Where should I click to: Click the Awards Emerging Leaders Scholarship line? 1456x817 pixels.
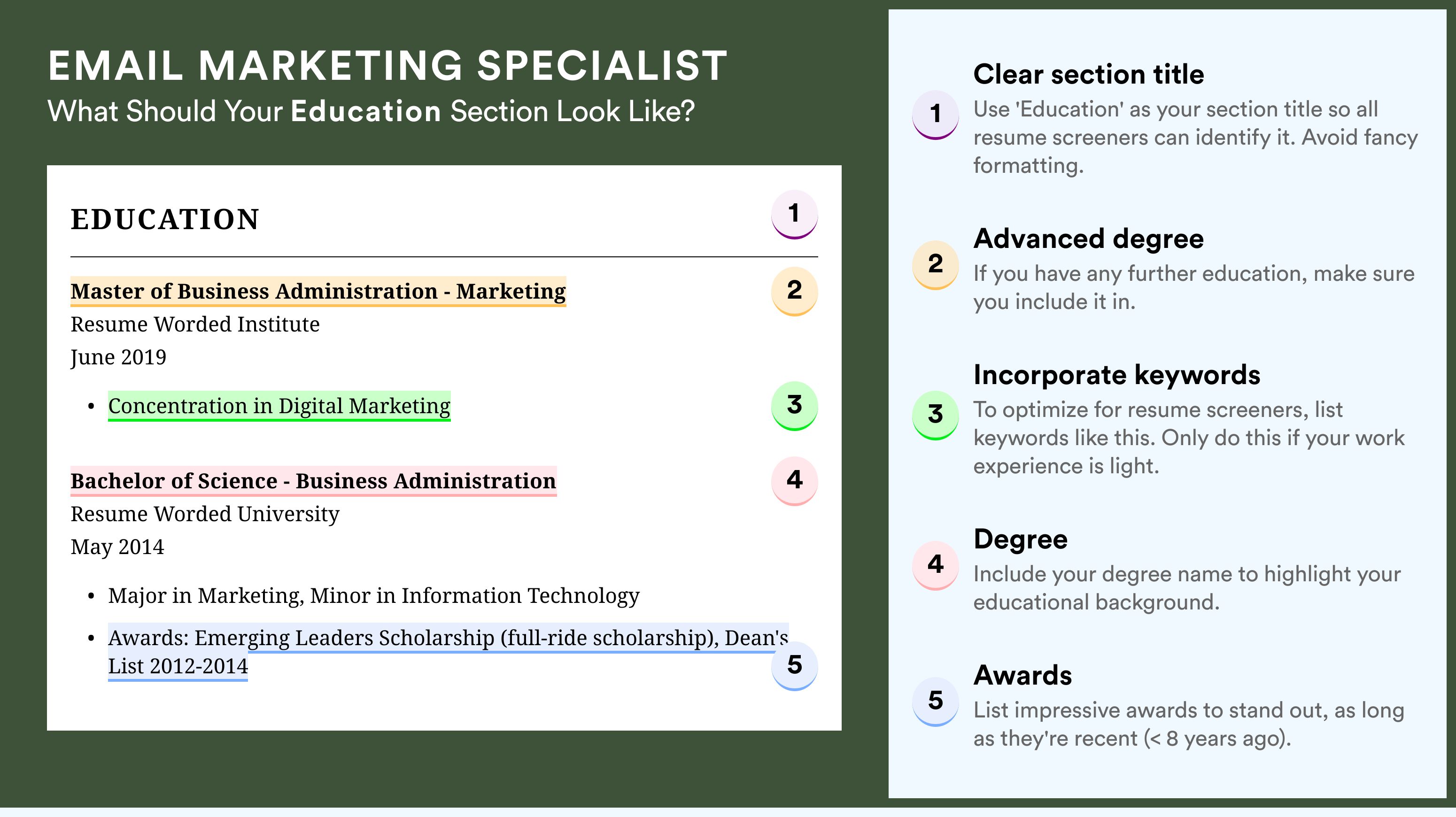point(448,652)
